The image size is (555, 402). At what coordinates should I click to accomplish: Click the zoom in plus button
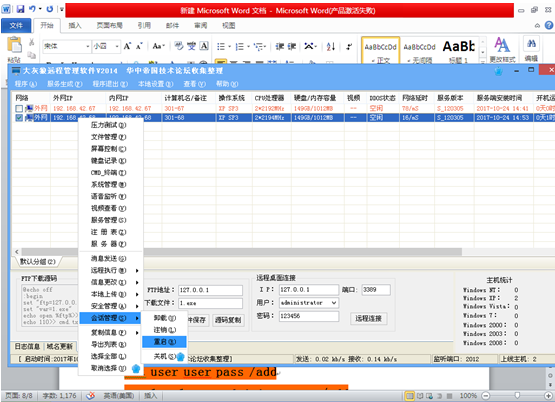(x=548, y=396)
